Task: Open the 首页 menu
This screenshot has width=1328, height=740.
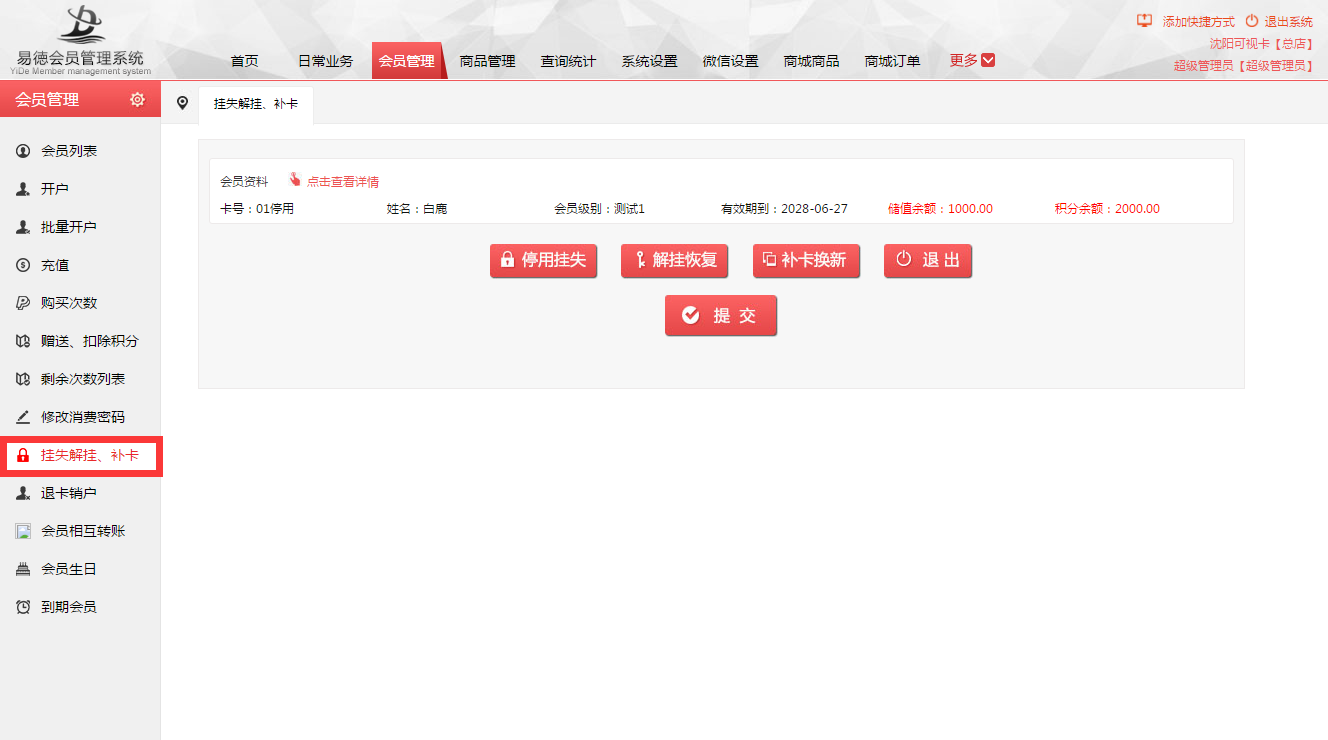Action: pyautogui.click(x=244, y=61)
